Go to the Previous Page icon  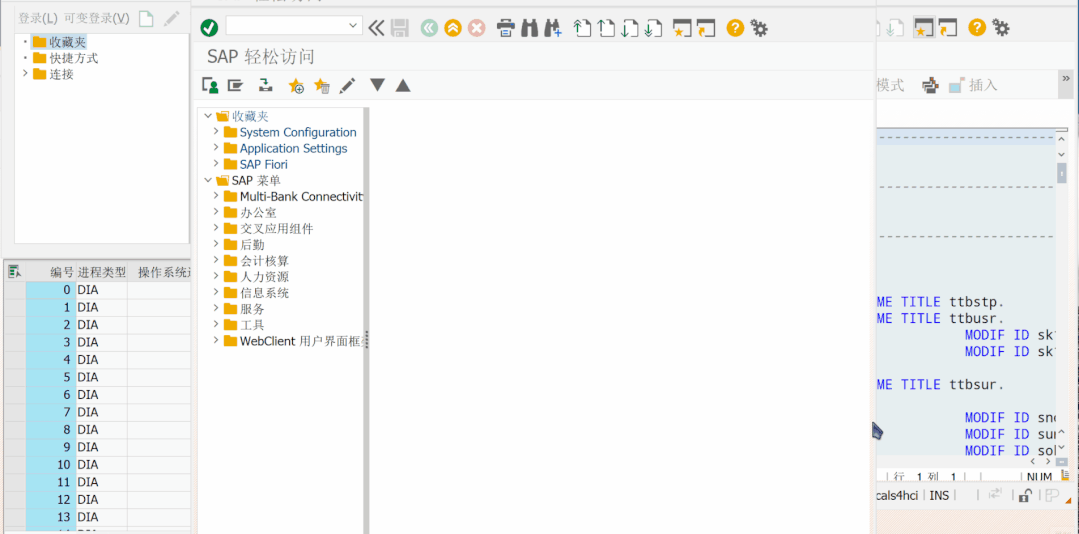pos(606,28)
